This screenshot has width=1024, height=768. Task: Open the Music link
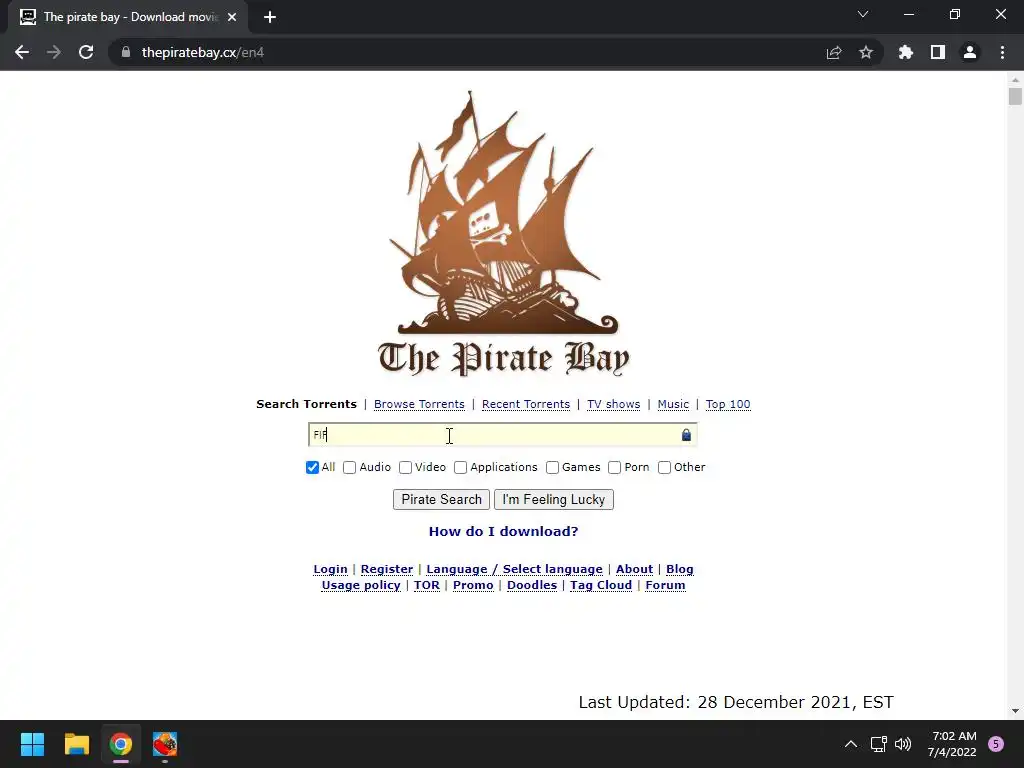click(x=673, y=404)
